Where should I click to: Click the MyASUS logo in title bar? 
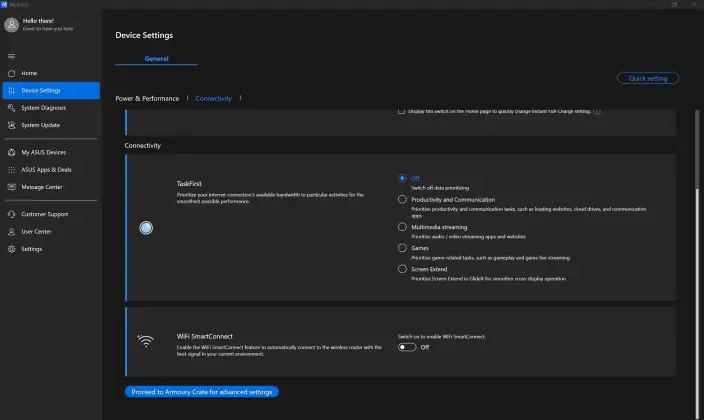pos(4,4)
